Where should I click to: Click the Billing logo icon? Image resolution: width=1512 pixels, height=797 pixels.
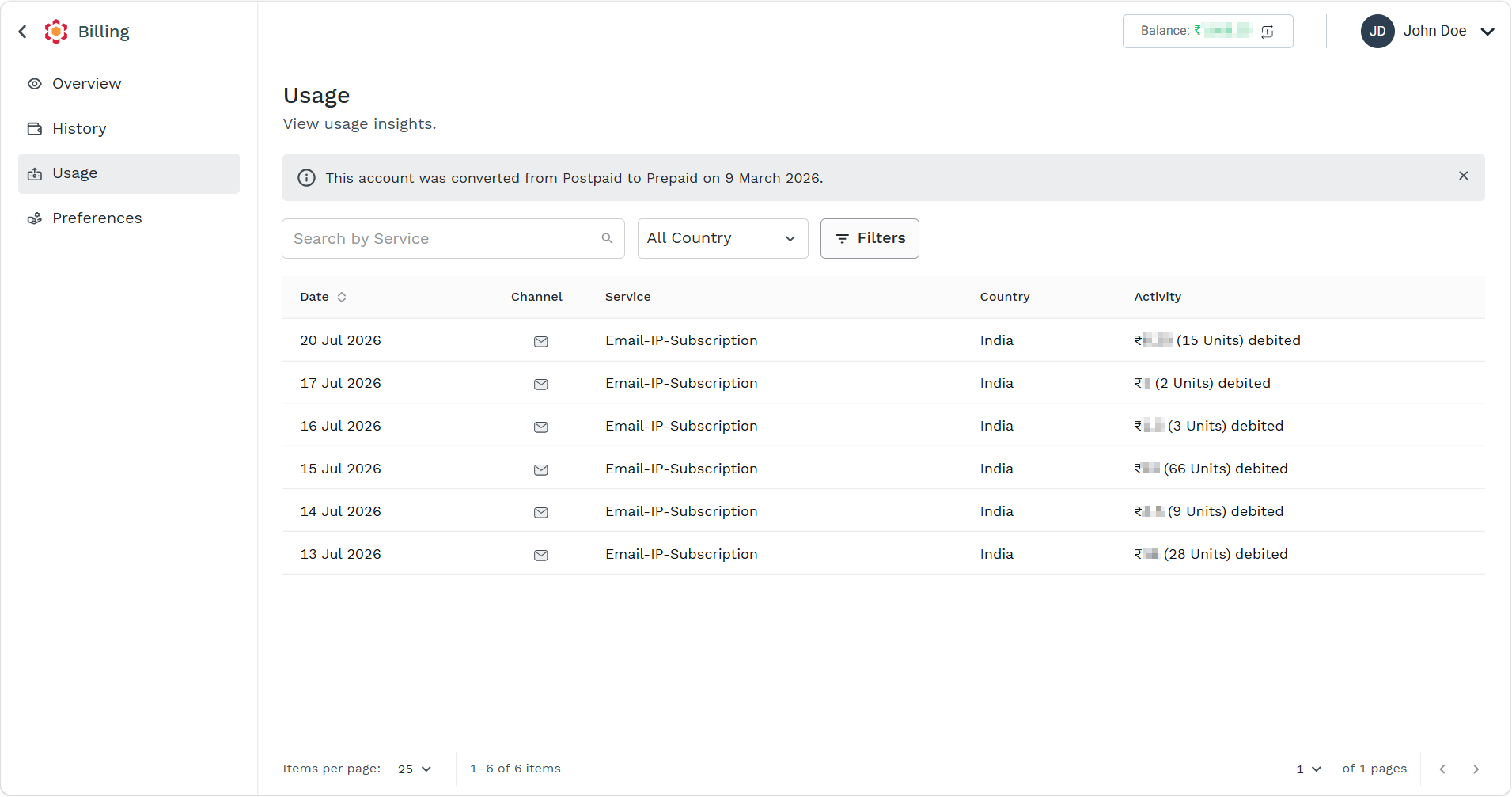click(x=56, y=32)
